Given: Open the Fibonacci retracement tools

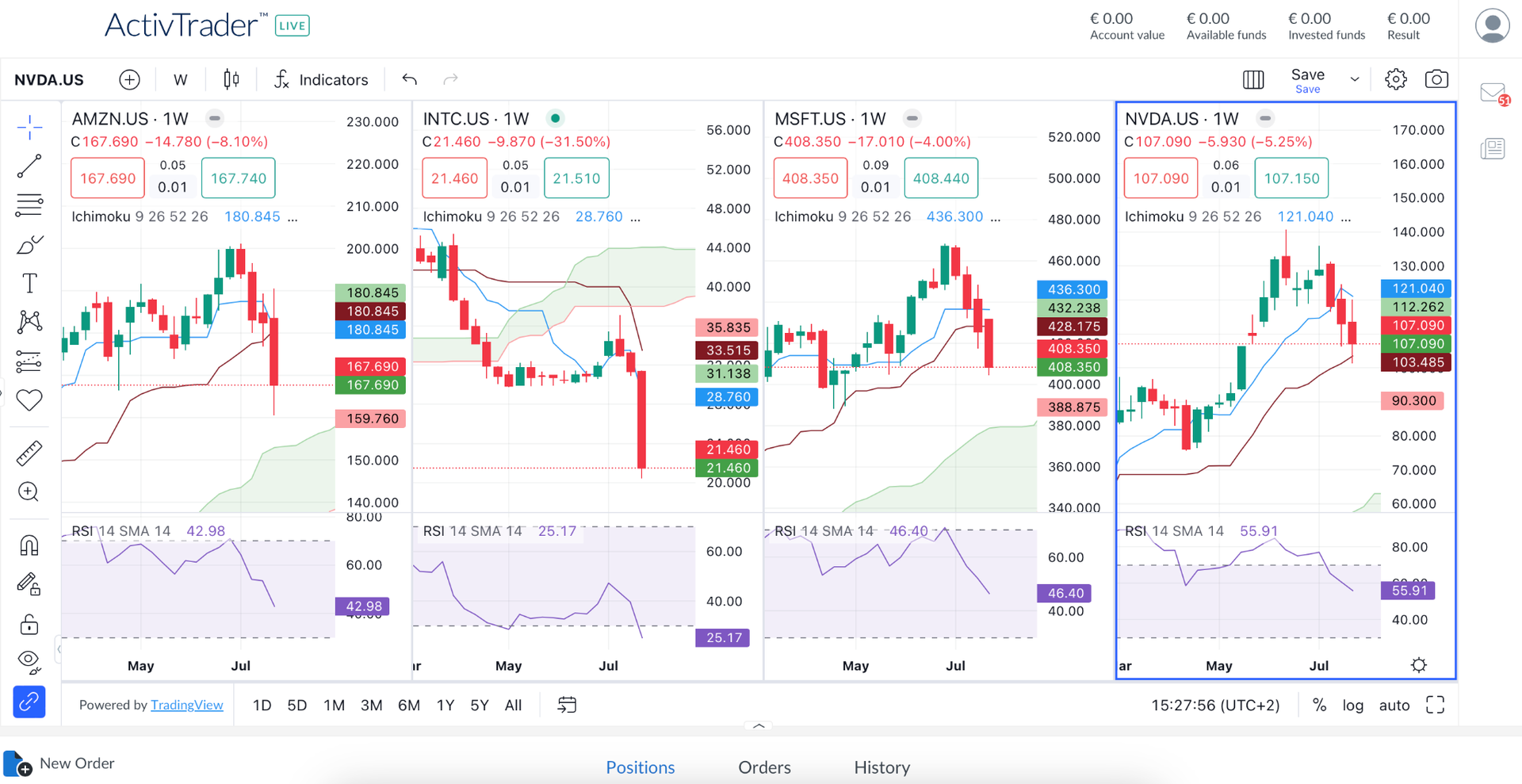Looking at the screenshot, I should pos(29,205).
